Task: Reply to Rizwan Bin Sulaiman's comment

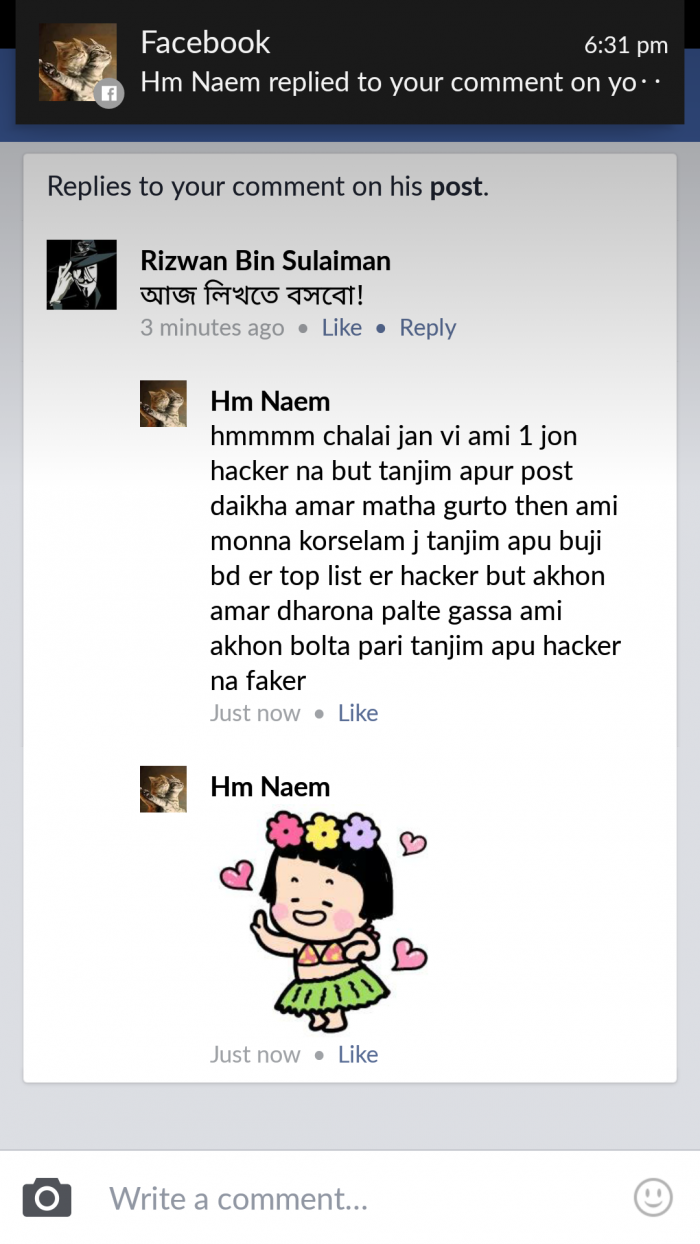Action: tap(427, 328)
